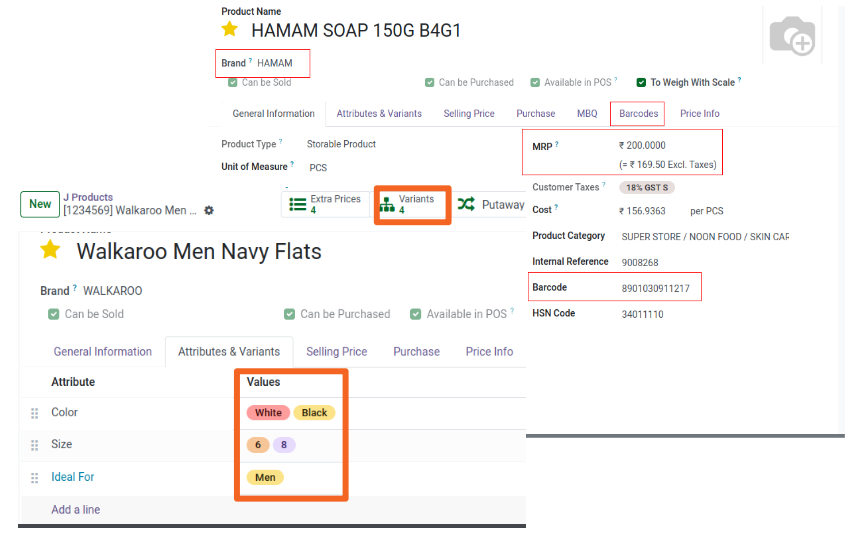Open Selling Price tab on Walkaroo product
Viewport: 852px width, 540px height.
(336, 351)
